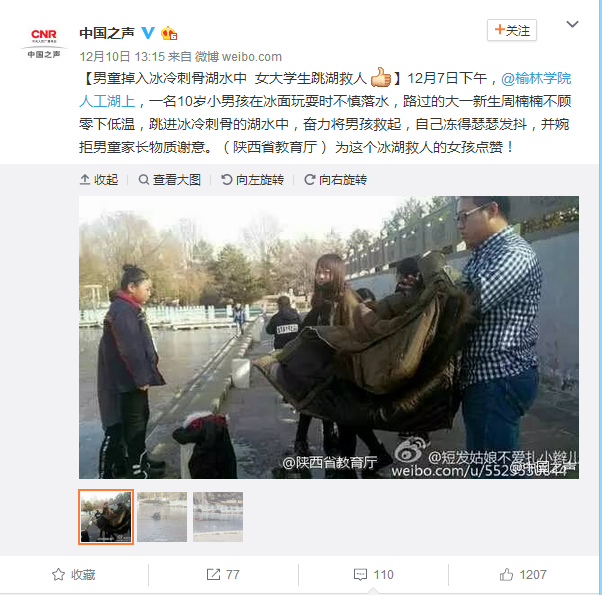Image resolution: width=602 pixels, height=595 pixels.
Task: Rotate the image right with 向右旋转
Action: pos(336,180)
